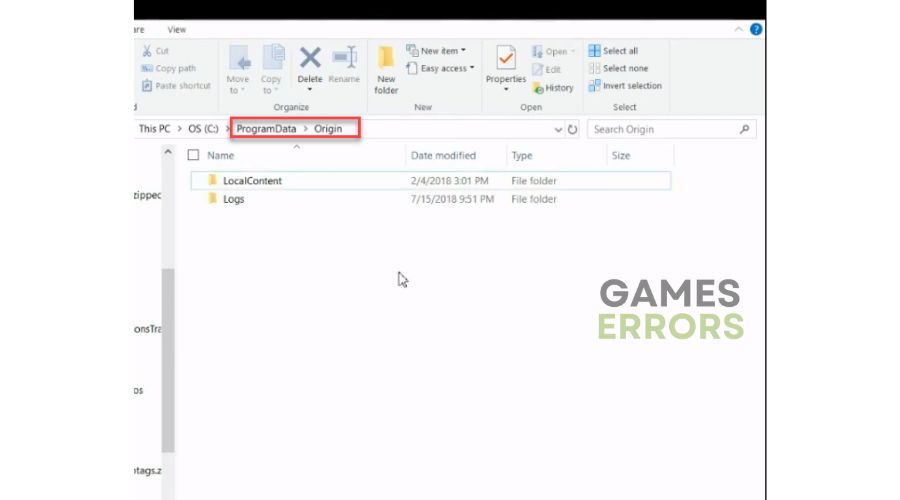Open the Easy access menu

440,68
